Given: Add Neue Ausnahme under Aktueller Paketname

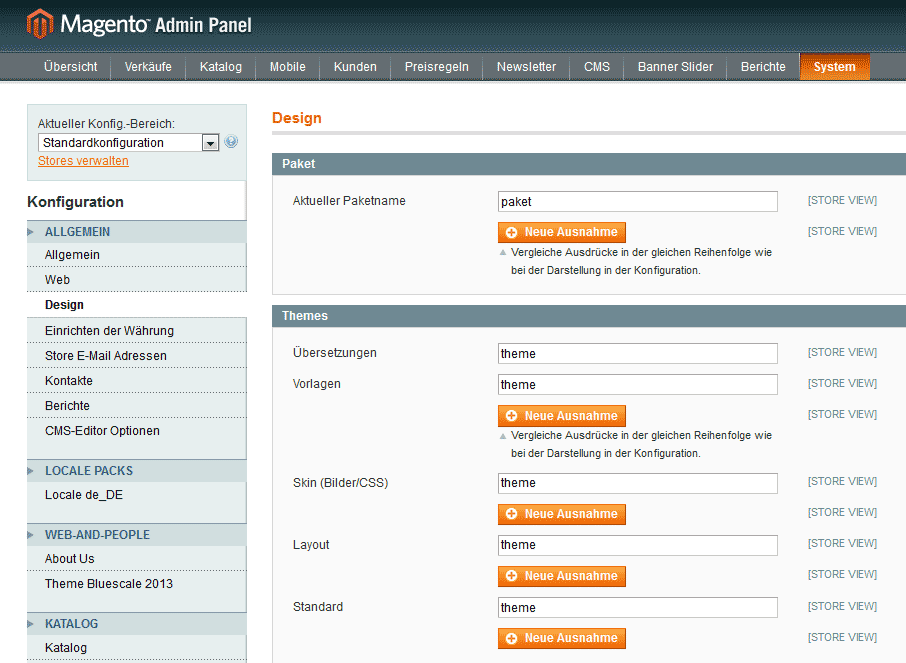Looking at the screenshot, I should pyautogui.click(x=561, y=232).
